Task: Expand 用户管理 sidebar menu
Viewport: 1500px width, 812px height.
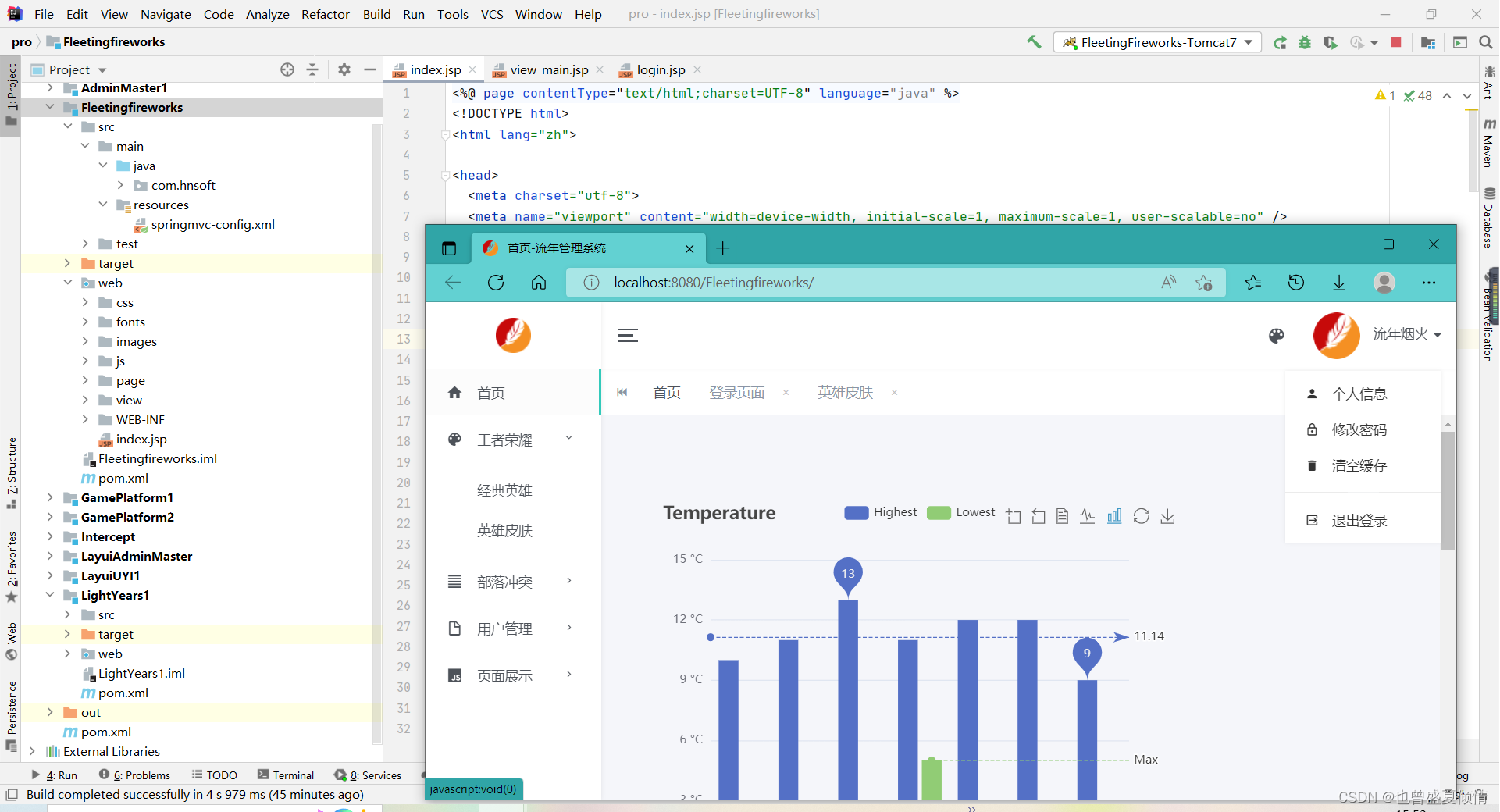Action: (511, 629)
